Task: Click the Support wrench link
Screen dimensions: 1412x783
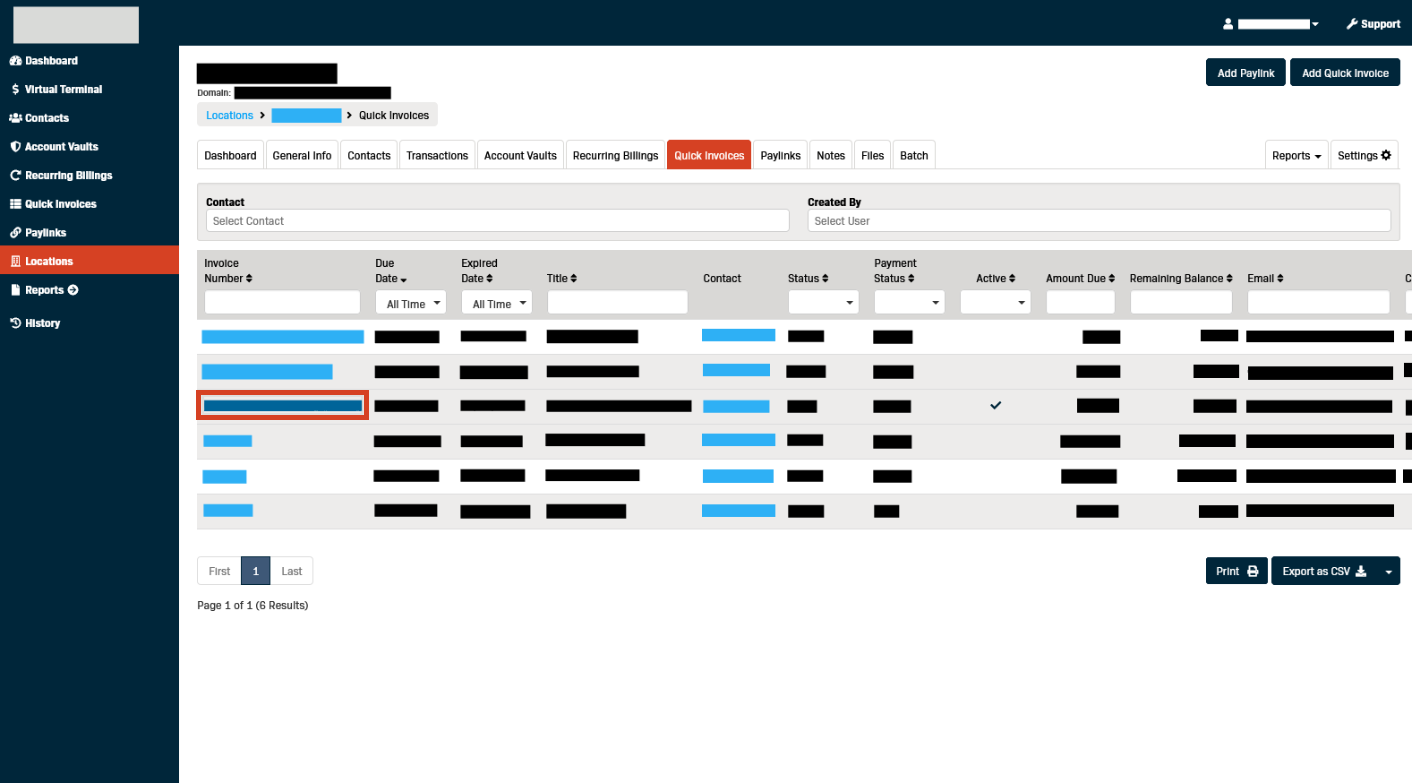Action: click(1373, 24)
